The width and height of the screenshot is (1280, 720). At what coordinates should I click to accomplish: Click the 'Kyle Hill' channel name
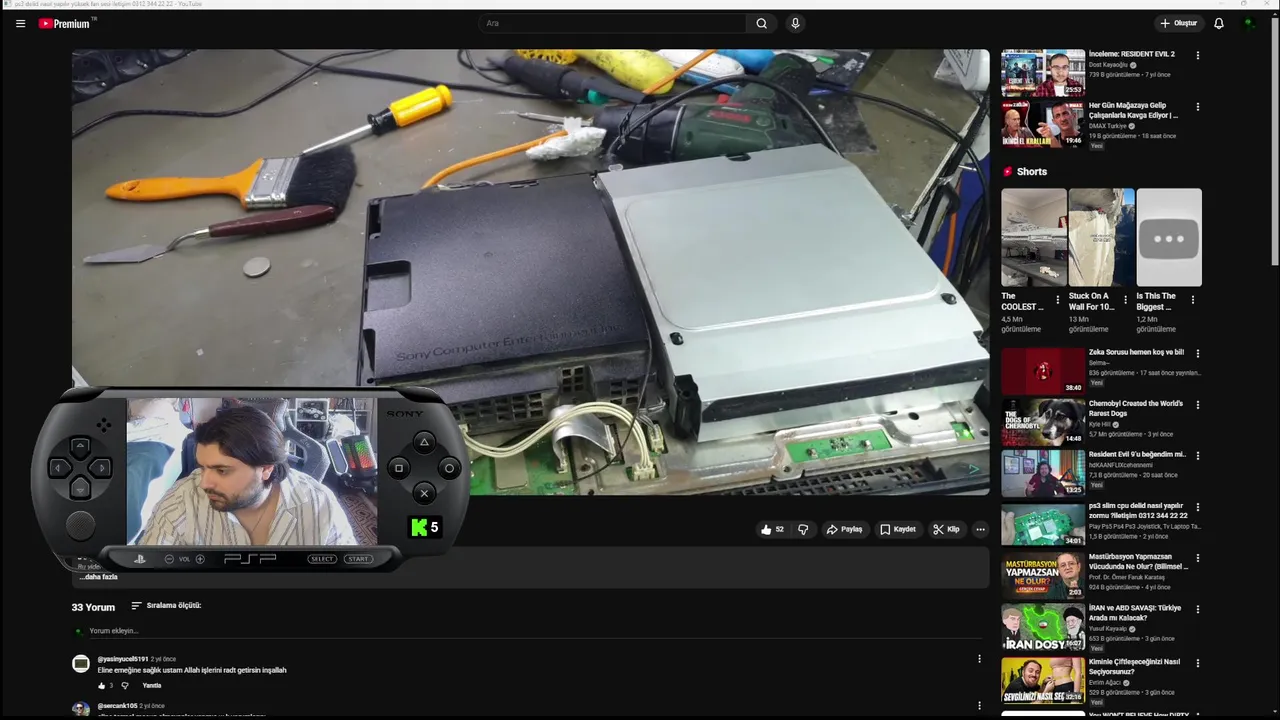pos(1101,424)
